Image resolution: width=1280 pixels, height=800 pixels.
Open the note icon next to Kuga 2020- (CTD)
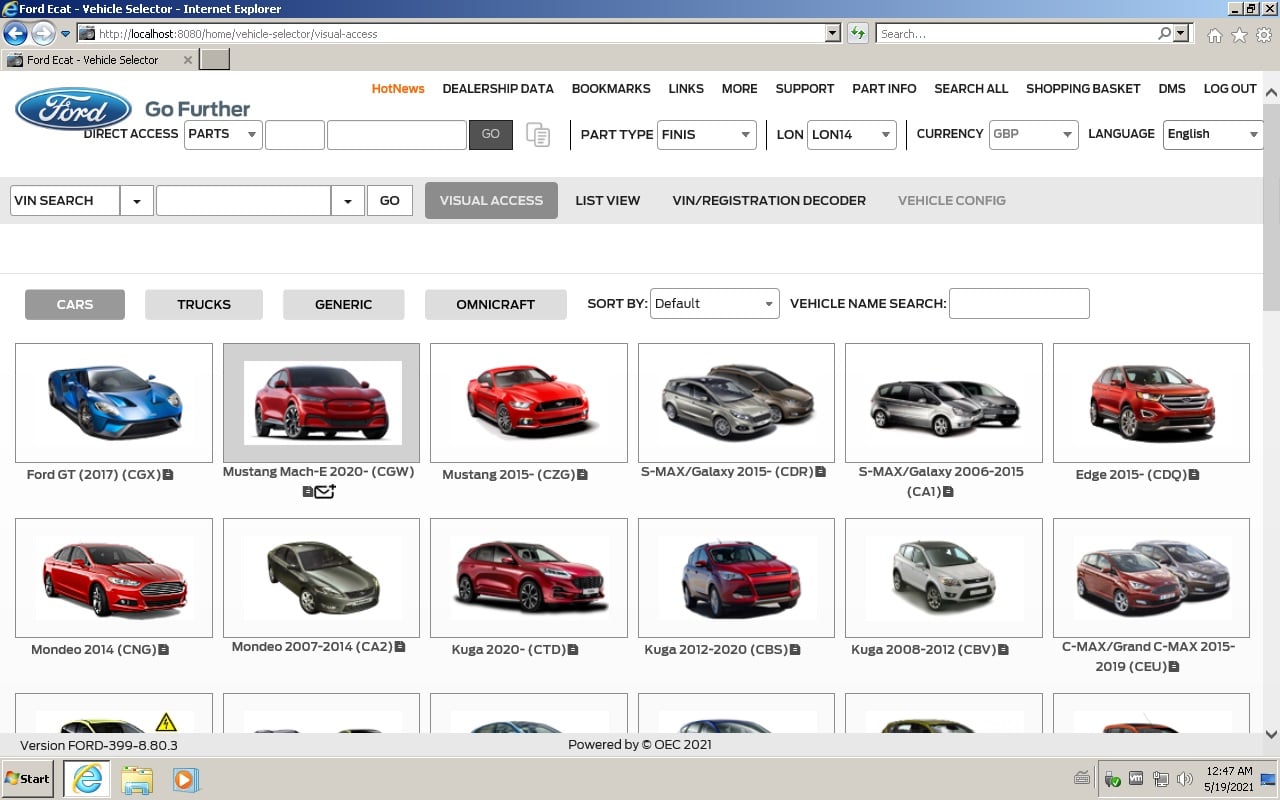point(573,650)
